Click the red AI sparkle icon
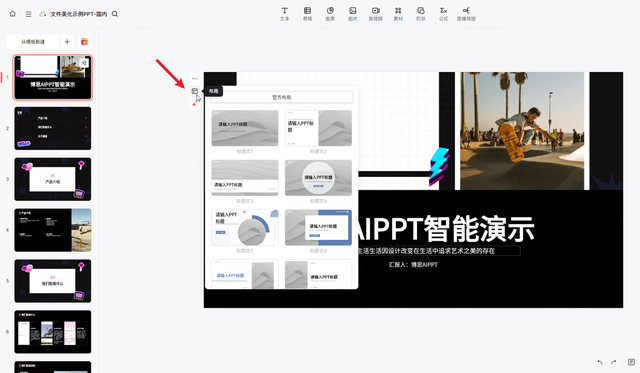The height and width of the screenshot is (373, 640). click(x=194, y=104)
